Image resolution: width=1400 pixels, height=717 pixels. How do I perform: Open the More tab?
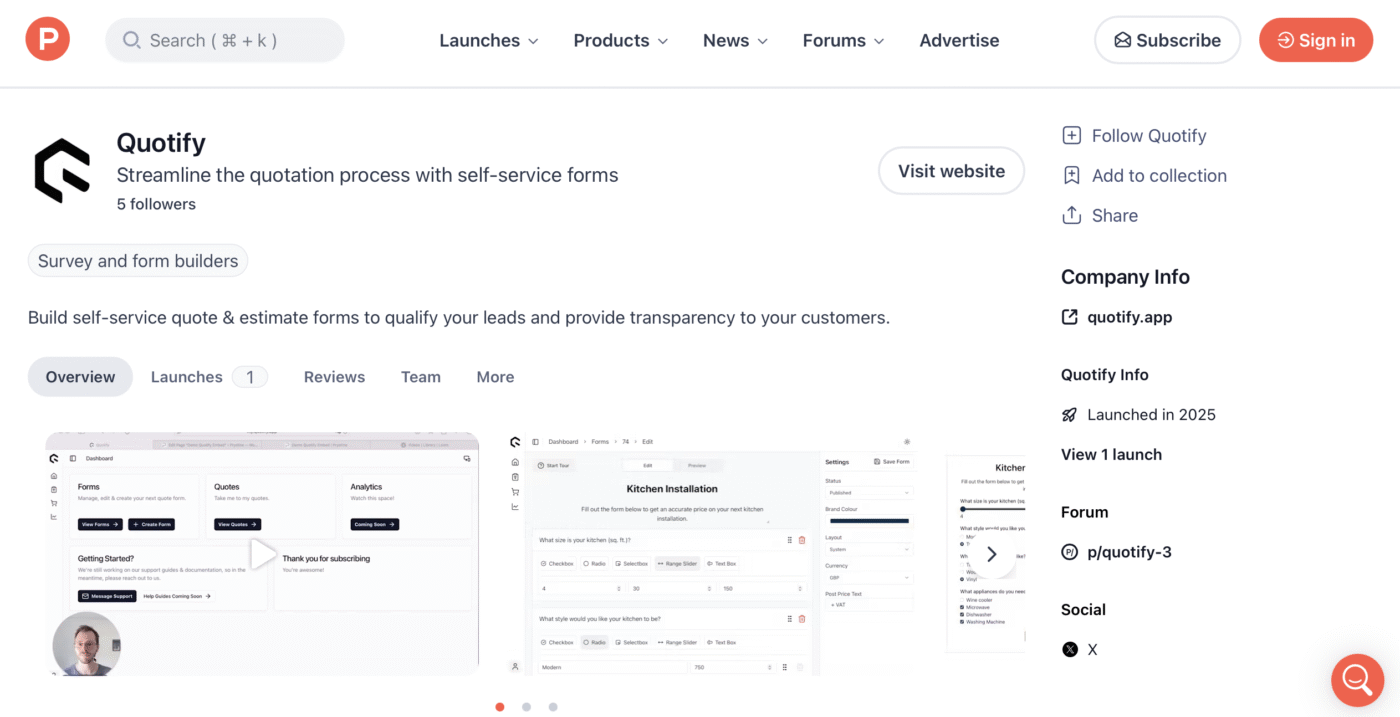pos(495,377)
